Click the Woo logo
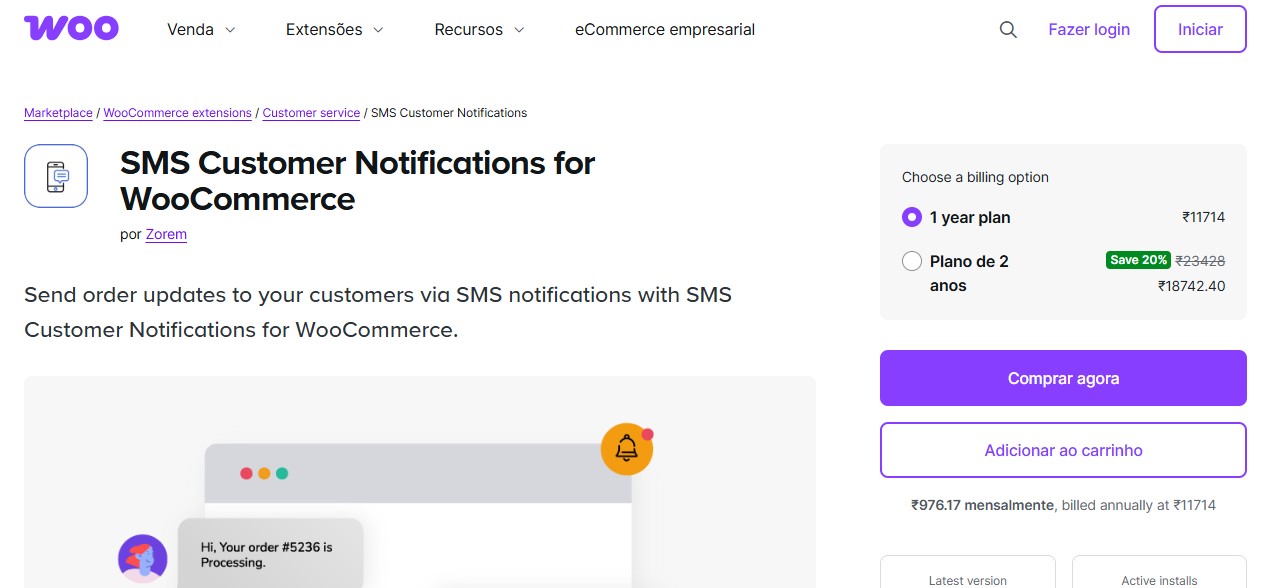This screenshot has width=1277, height=588. [x=70, y=28]
